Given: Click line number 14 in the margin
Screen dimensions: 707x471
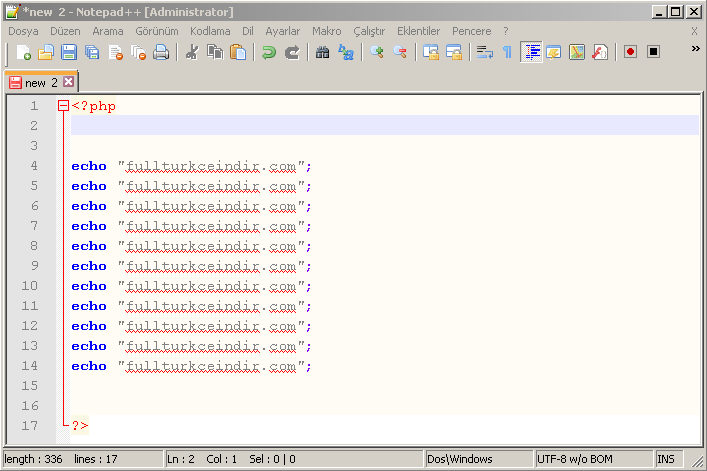Looking at the screenshot, I should click(x=30, y=366).
